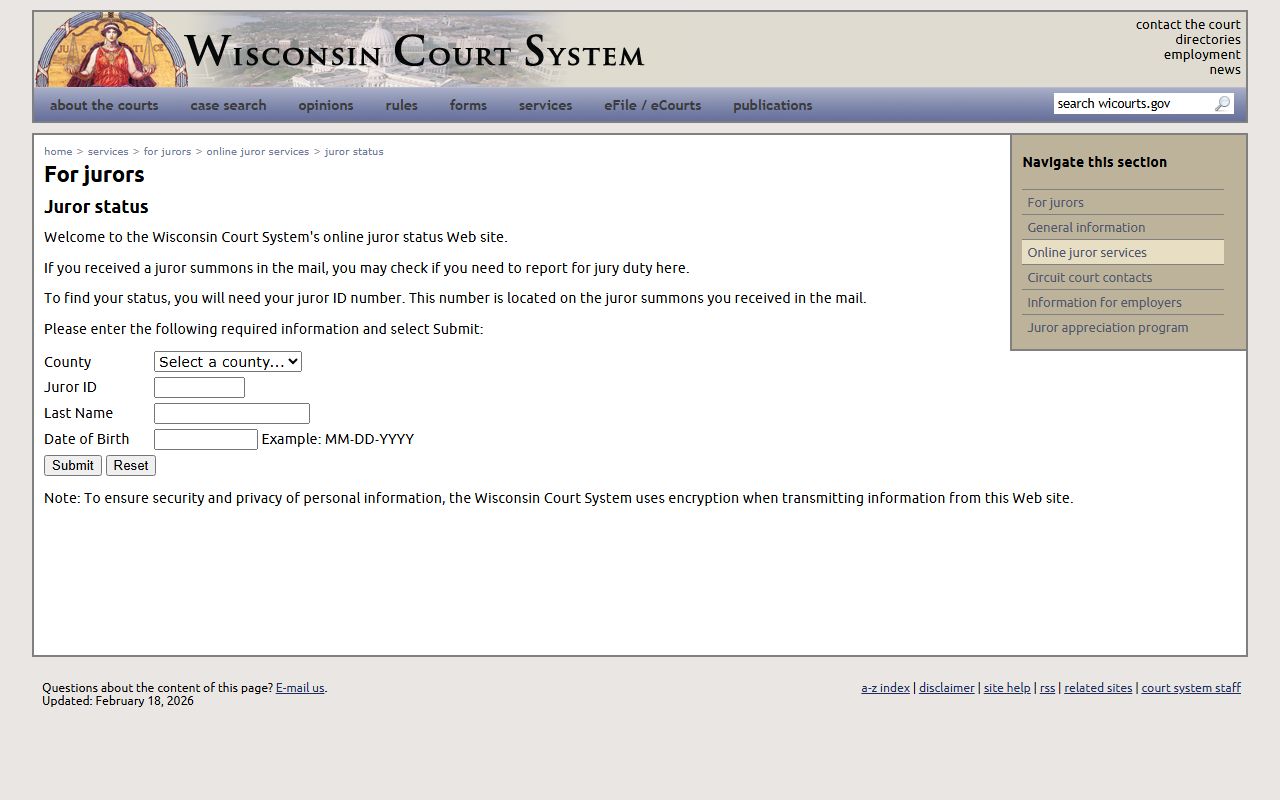The image size is (1280, 800).
Task: Open the 'services' nav menu
Action: click(x=545, y=105)
